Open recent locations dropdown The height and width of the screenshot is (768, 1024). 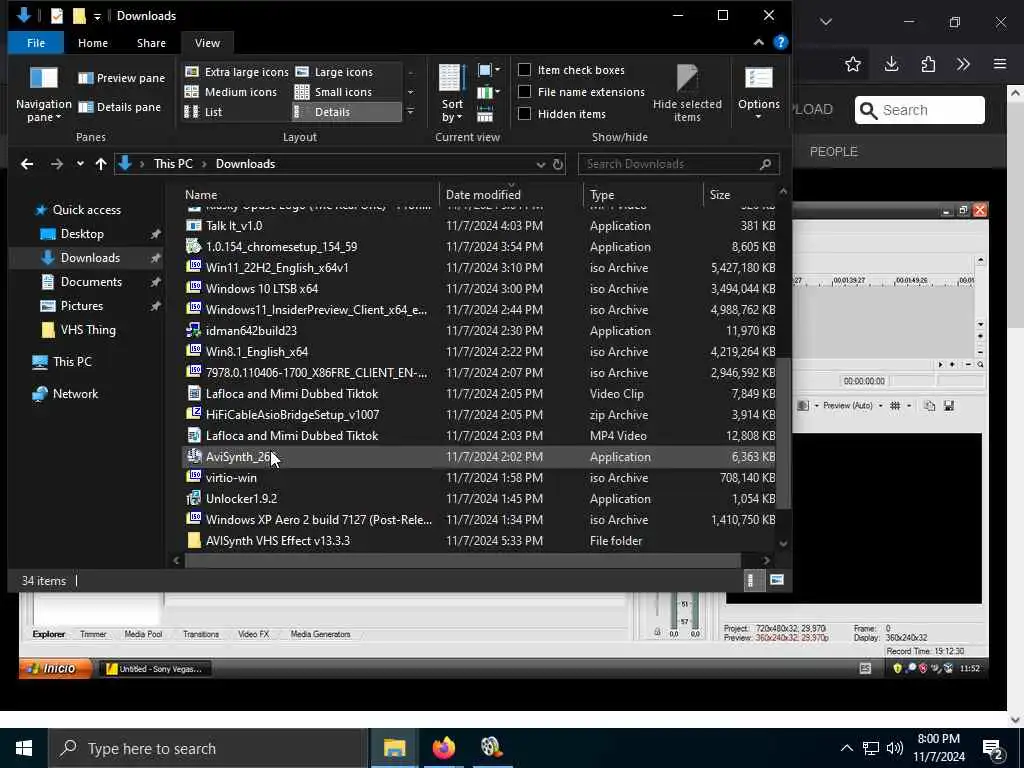click(80, 164)
